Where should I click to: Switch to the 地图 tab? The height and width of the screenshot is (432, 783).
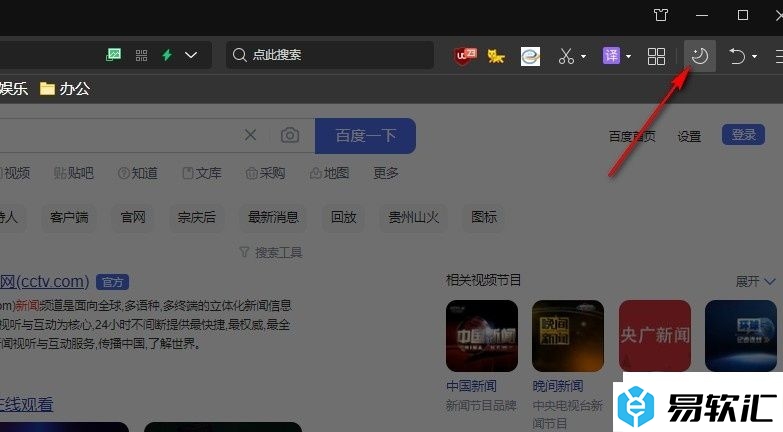329,173
